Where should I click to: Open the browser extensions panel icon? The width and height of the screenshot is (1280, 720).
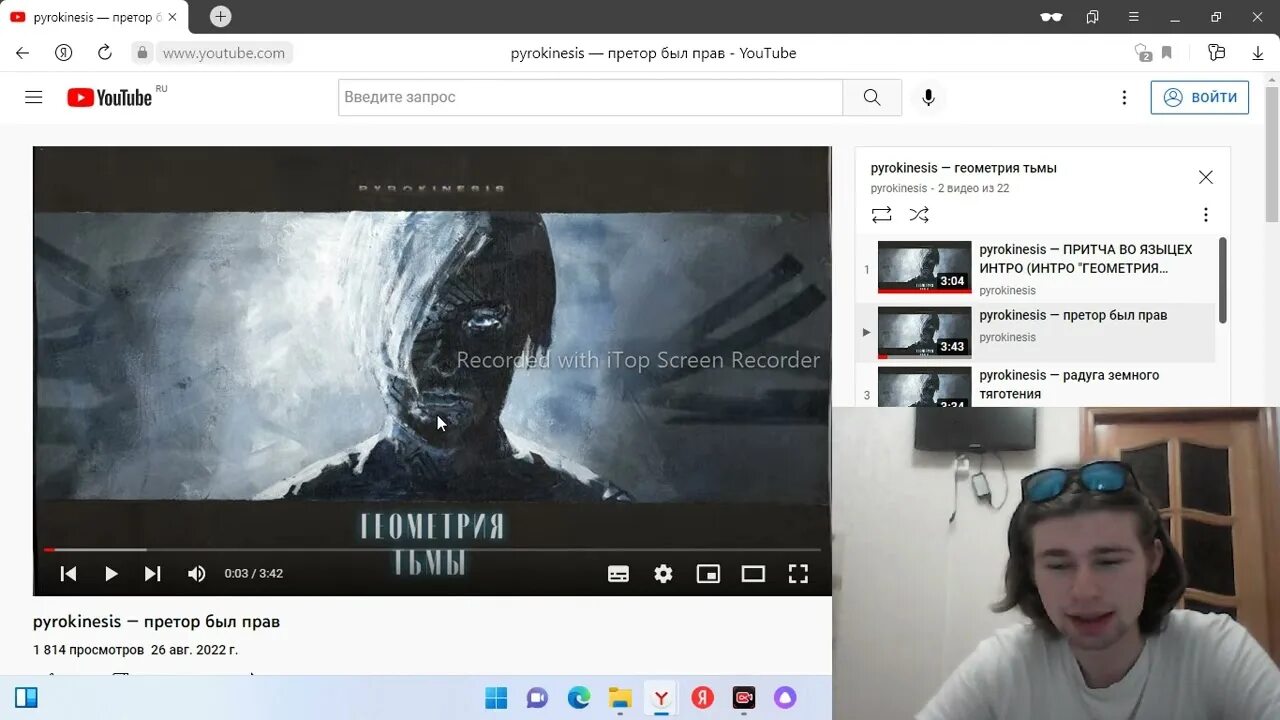coord(1216,53)
